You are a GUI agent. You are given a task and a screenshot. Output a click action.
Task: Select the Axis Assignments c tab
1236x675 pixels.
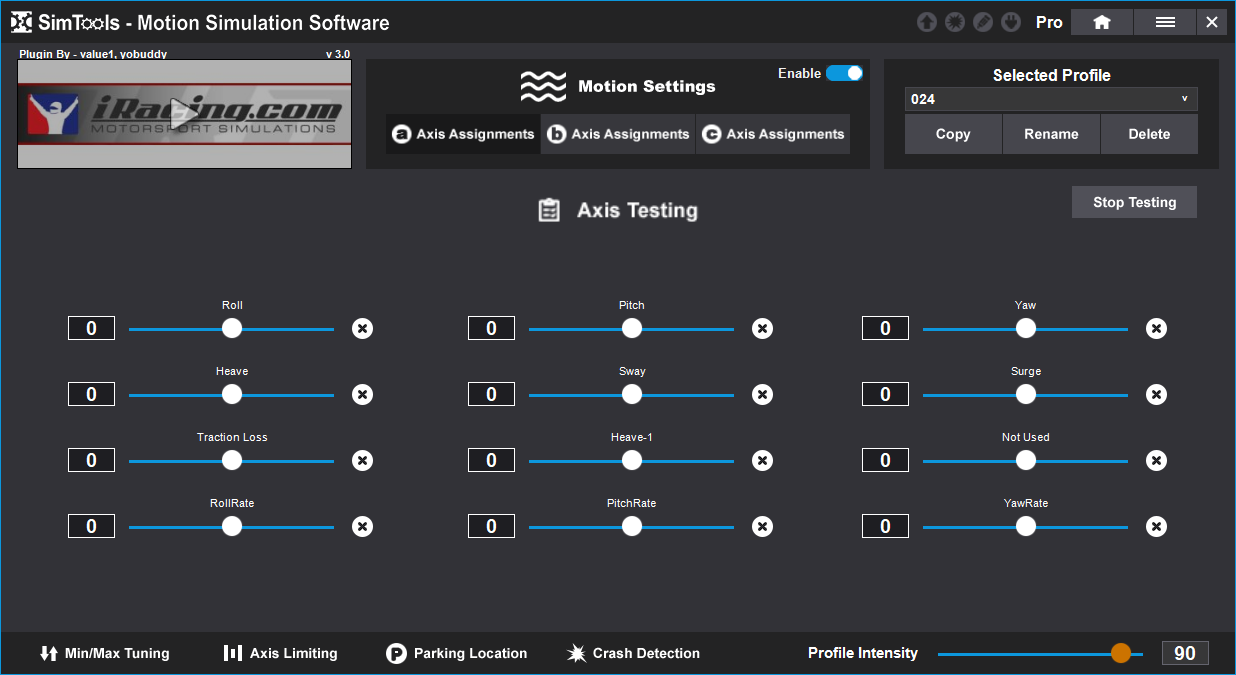(772, 133)
